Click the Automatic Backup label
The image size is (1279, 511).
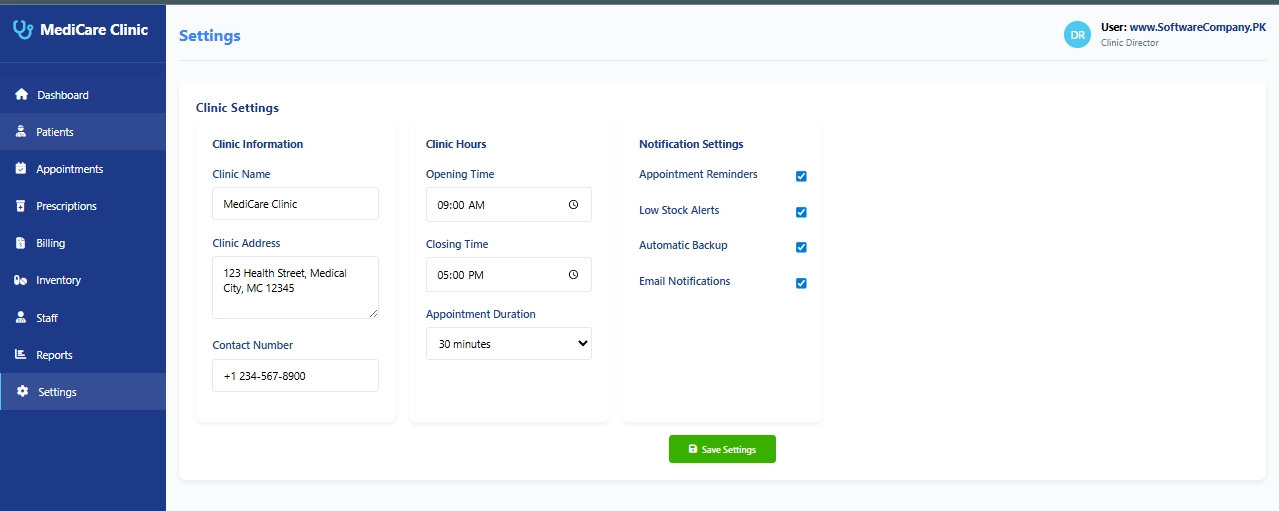click(x=683, y=245)
